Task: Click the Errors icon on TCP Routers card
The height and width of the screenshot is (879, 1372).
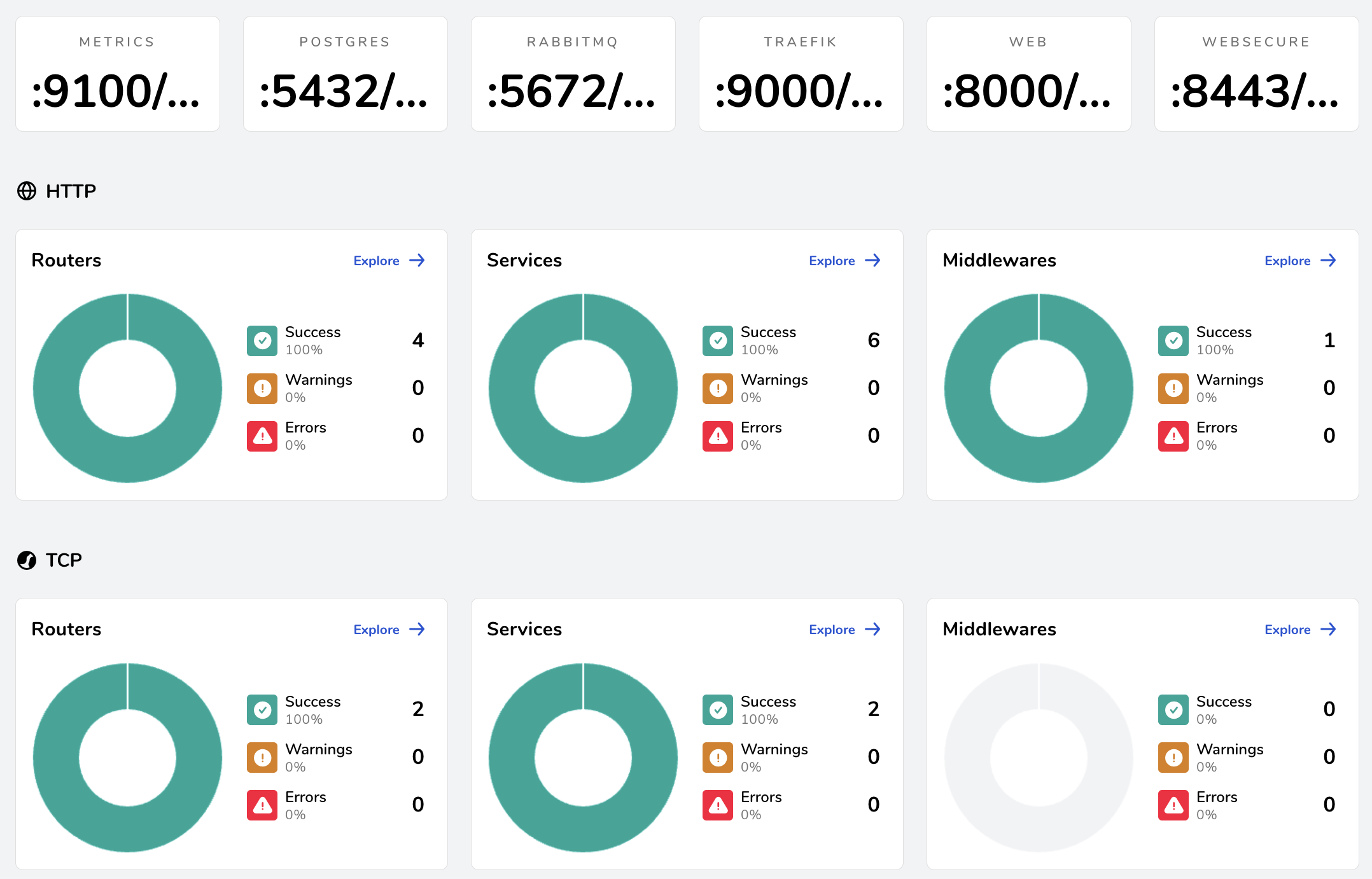Action: tap(262, 805)
